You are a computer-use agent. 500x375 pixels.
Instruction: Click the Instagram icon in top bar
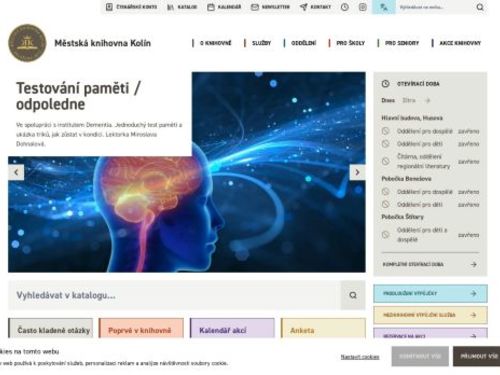click(363, 7)
